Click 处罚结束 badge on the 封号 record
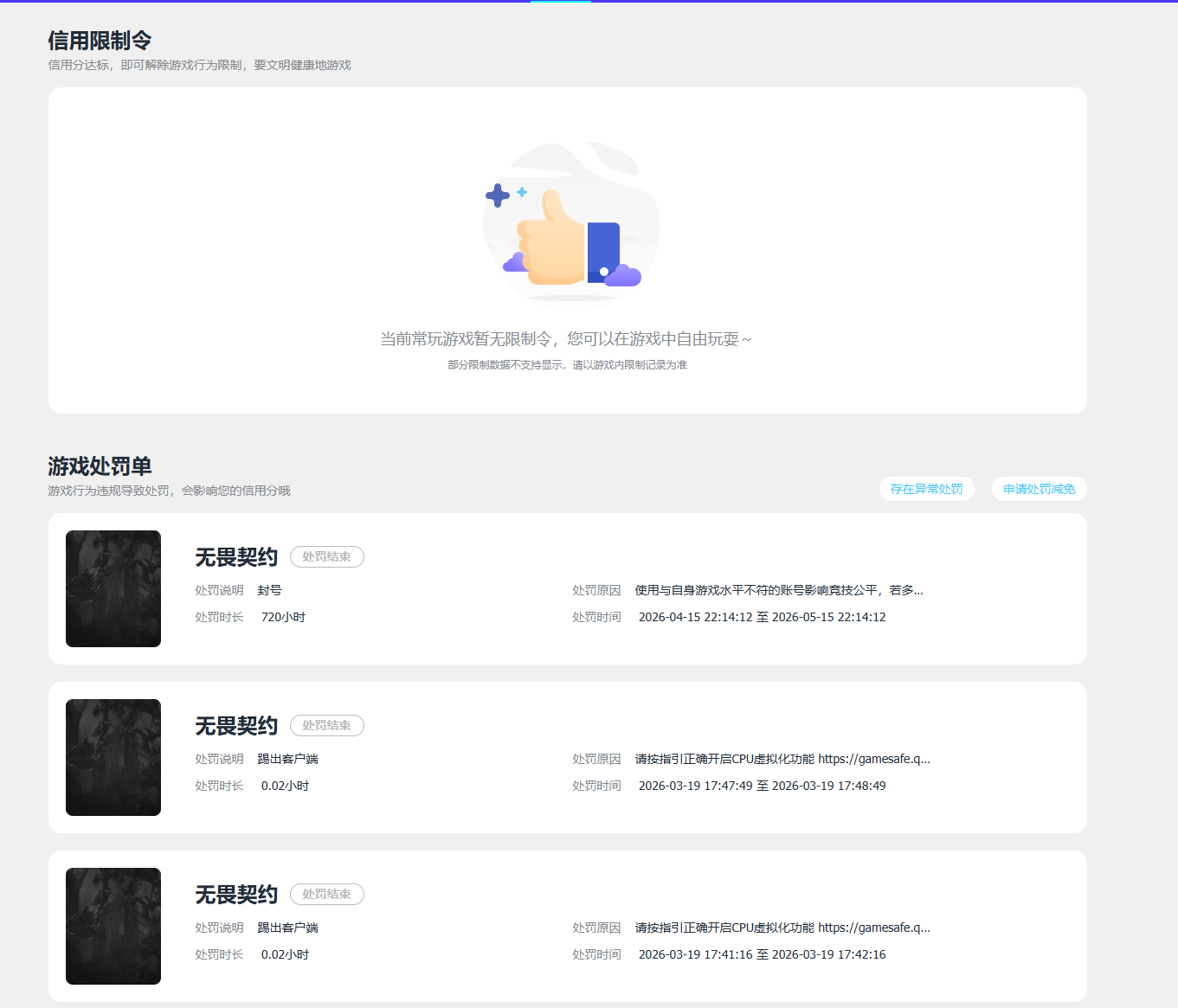1178x1008 pixels. 326,557
